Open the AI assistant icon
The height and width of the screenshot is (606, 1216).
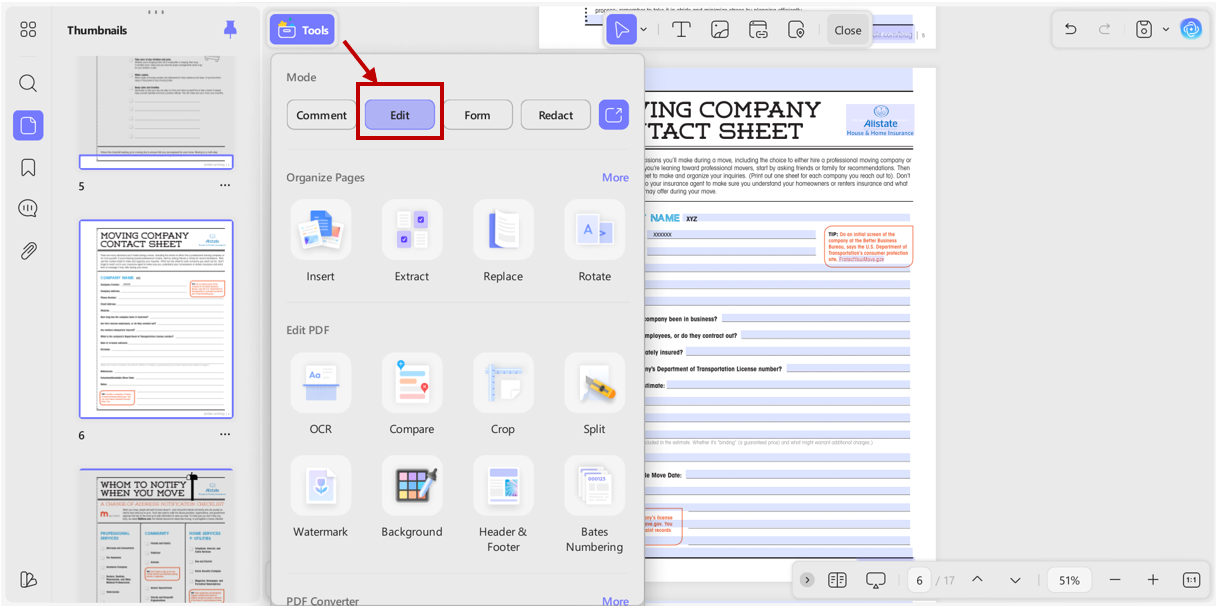click(1191, 29)
